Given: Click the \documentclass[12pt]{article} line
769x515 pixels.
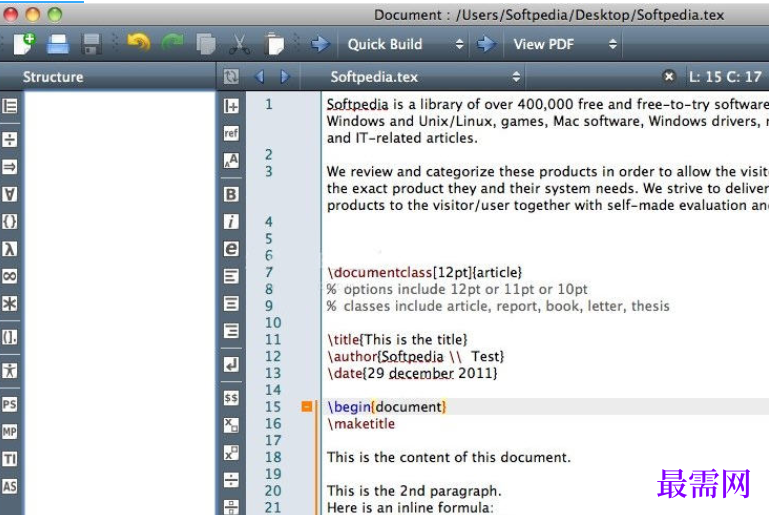Looking at the screenshot, I should pyautogui.click(x=424, y=272).
